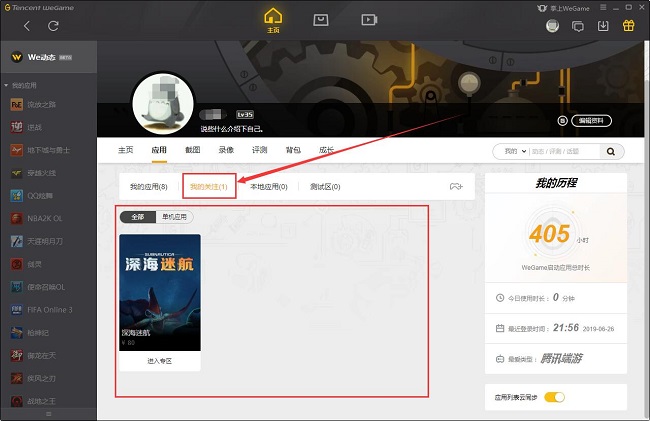650x421 pixels.
Task: Collapse the 我的应用 sidebar section
Action: click(x=6, y=86)
